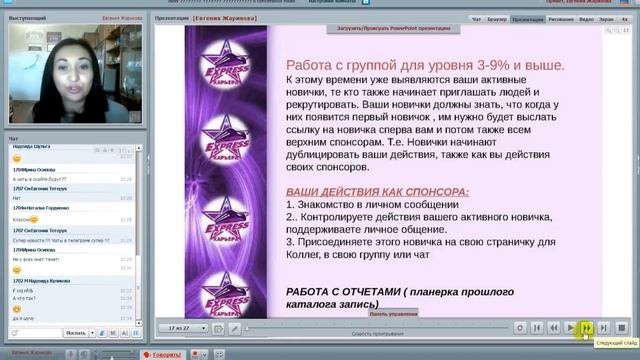640x360 pixels.
Task: Click the chat scrollbar up arrow
Action: tap(139, 148)
